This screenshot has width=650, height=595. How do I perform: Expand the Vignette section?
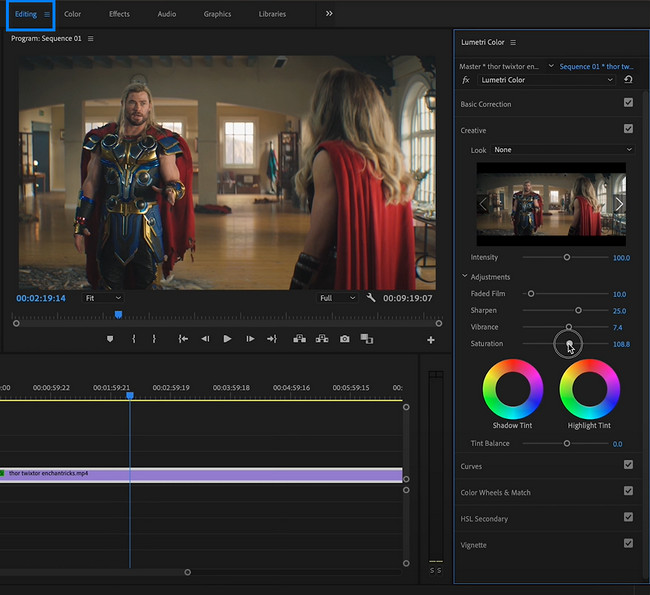pos(473,545)
